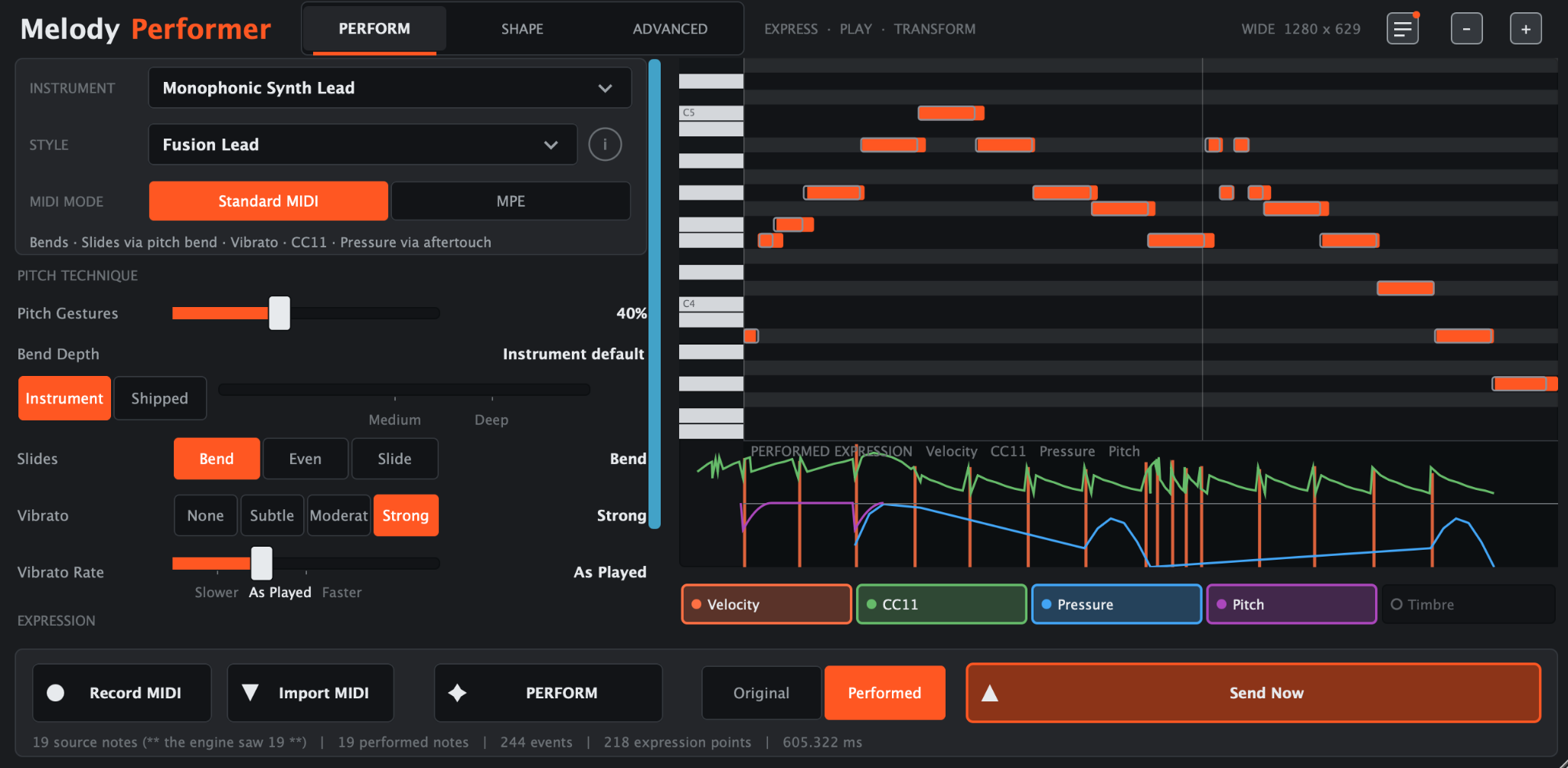1568x768 pixels.
Task: Open the Style dropdown chevron
Action: pos(550,145)
